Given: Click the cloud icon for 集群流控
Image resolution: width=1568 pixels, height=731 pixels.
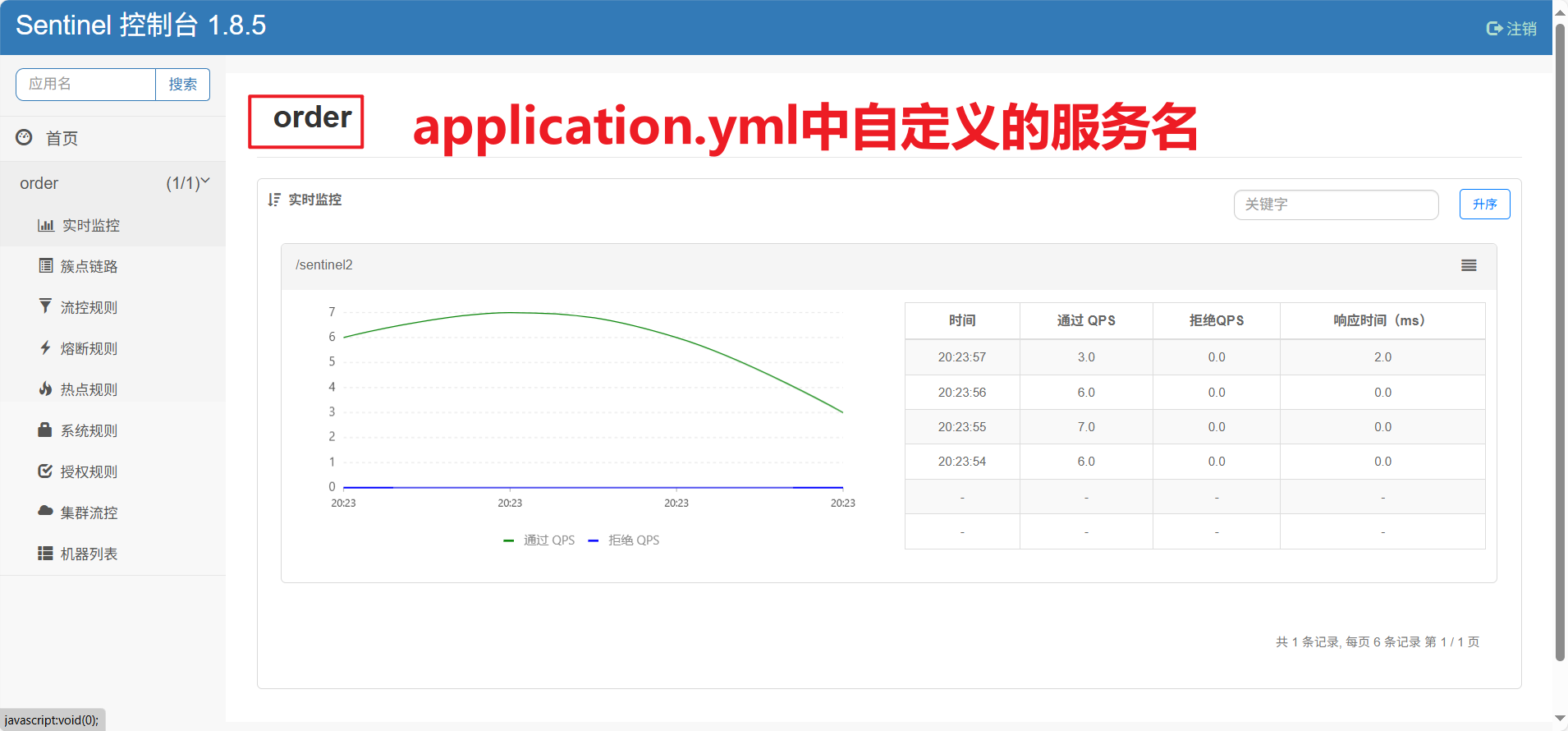Looking at the screenshot, I should coord(46,511).
